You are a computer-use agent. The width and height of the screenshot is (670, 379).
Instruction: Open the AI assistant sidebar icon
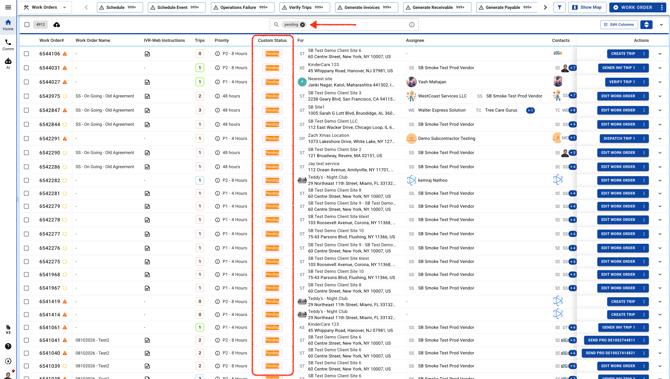pyautogui.click(x=8, y=63)
